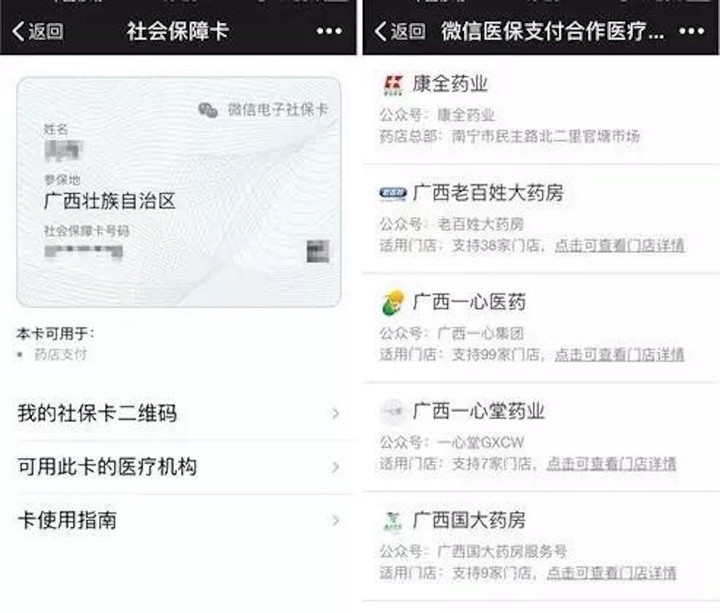Expand 我的社保卡二维码 chevron
This screenshot has width=720, height=613.
(336, 414)
